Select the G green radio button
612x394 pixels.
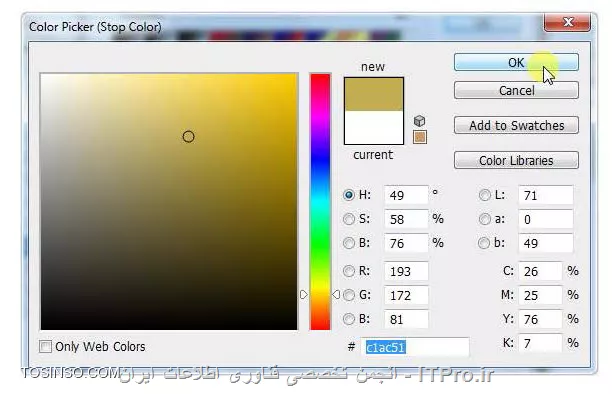click(349, 295)
